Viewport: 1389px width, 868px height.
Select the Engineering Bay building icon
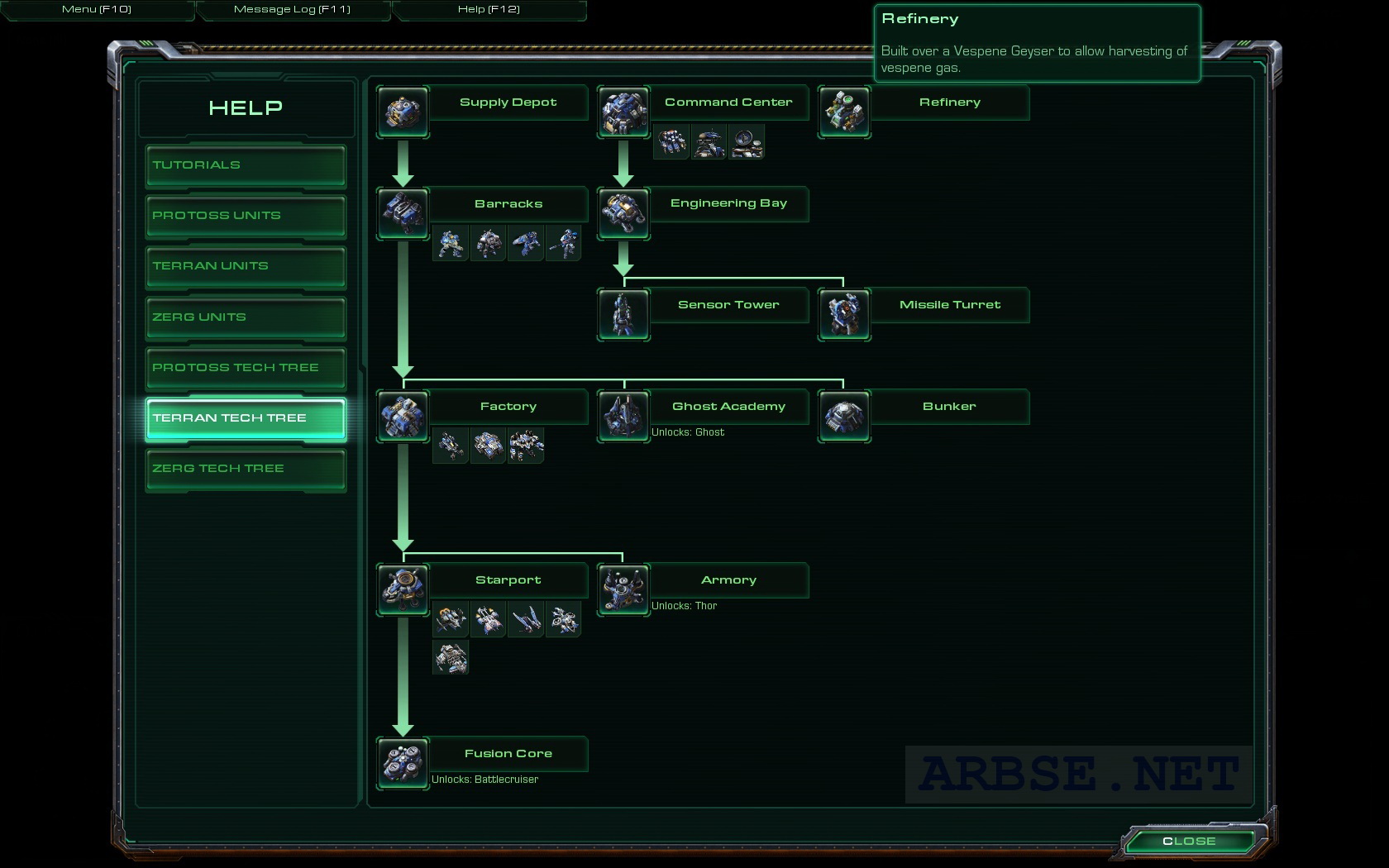[623, 213]
